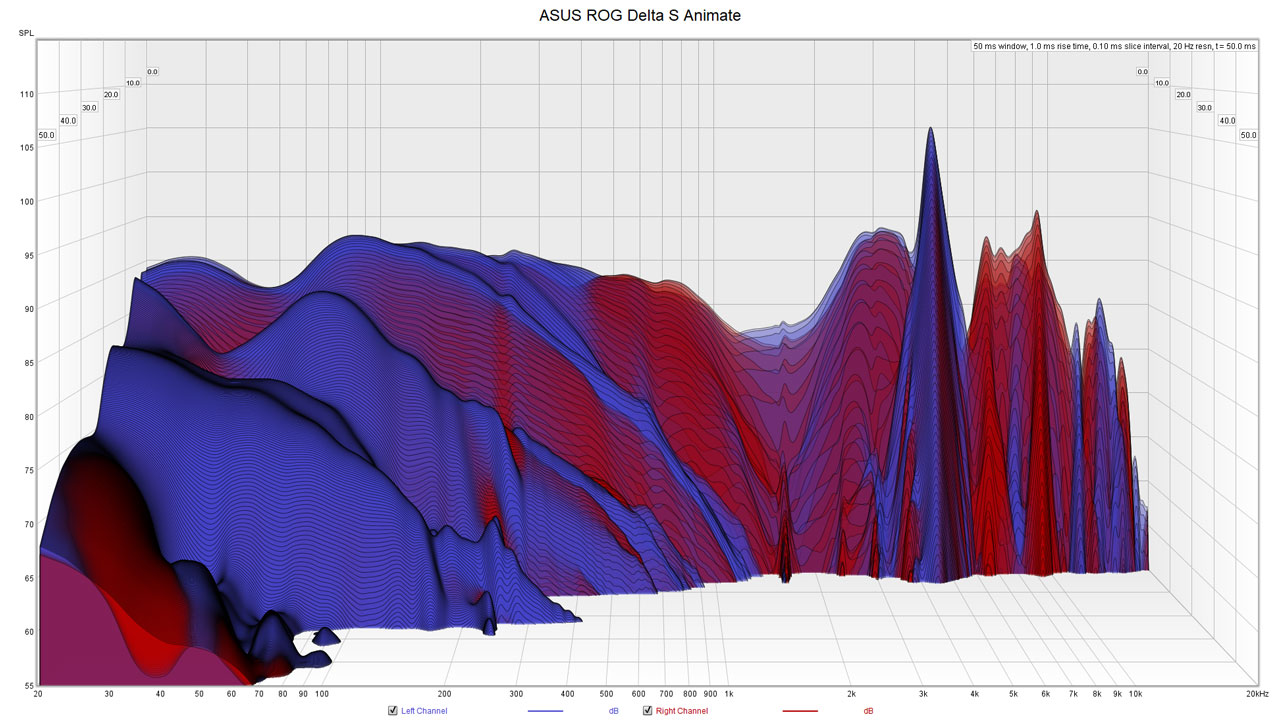1280x720 pixels.
Task: Click the 95 value on SPL axis
Action: point(29,255)
